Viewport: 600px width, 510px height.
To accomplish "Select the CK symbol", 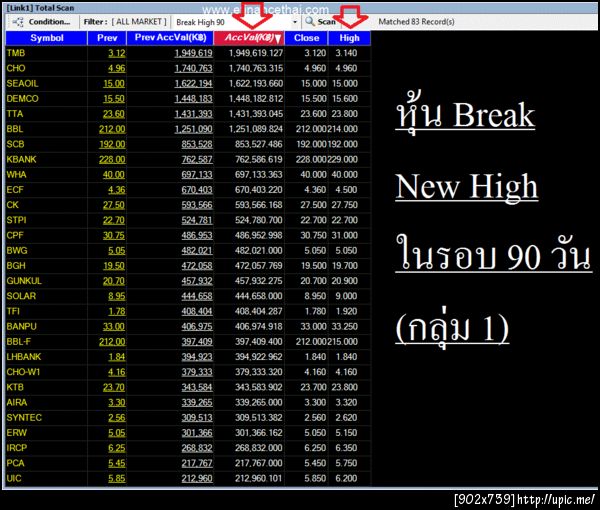I will (x=12, y=205).
